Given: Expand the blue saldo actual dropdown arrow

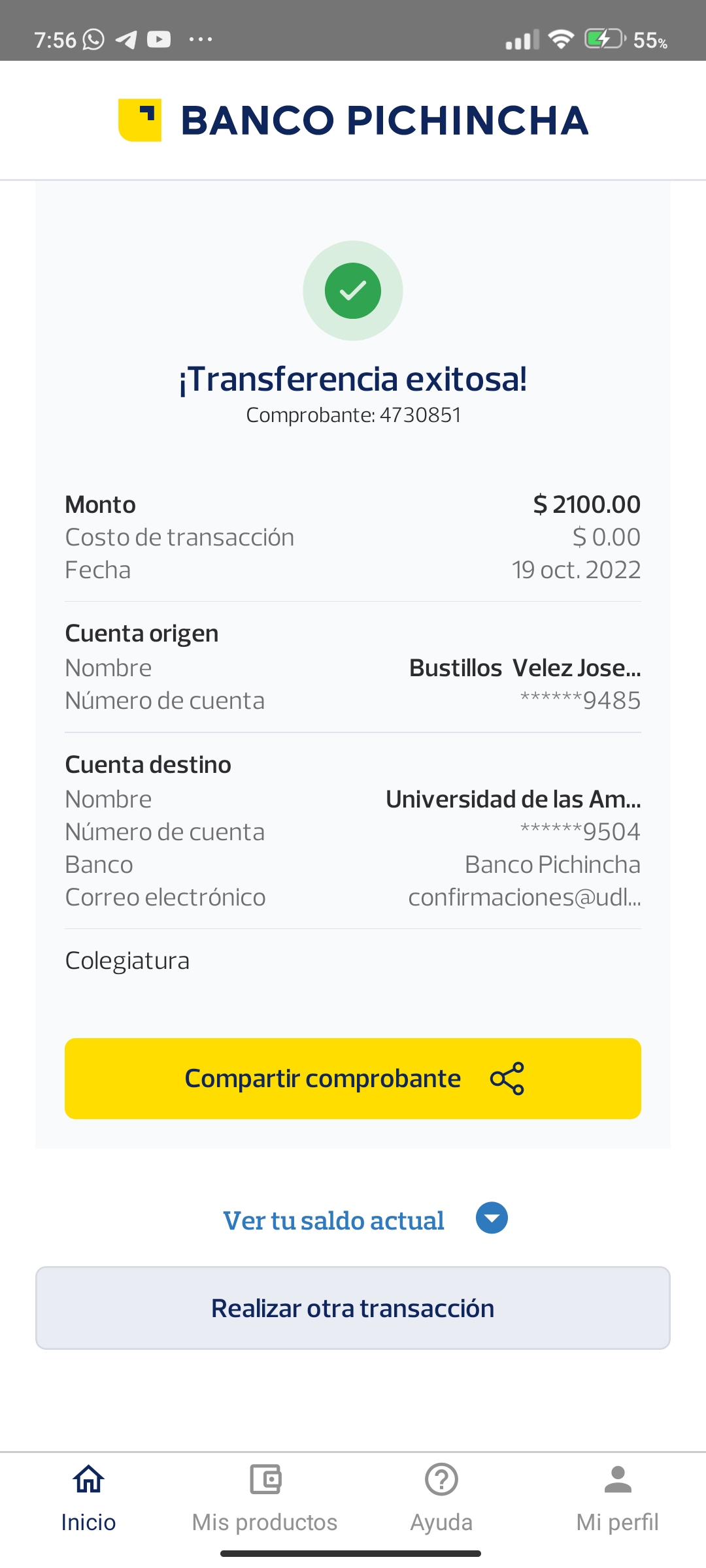Looking at the screenshot, I should (492, 1218).
